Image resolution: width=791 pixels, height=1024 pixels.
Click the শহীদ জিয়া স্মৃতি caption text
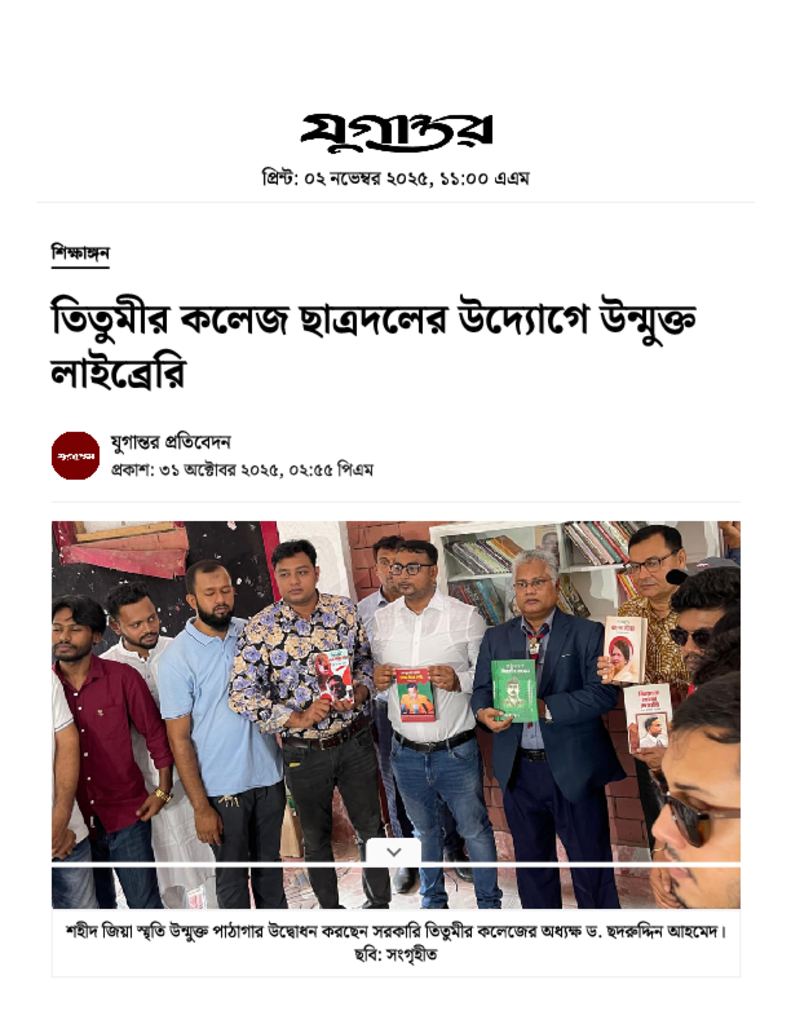click(396, 931)
